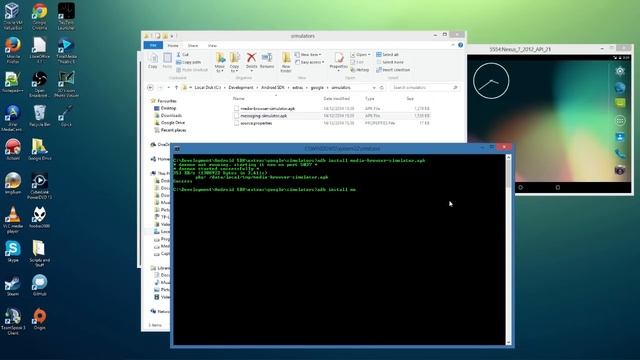The image size is (640, 360).
Task: Click Copy path in Explorer ribbon
Action: click(189, 62)
